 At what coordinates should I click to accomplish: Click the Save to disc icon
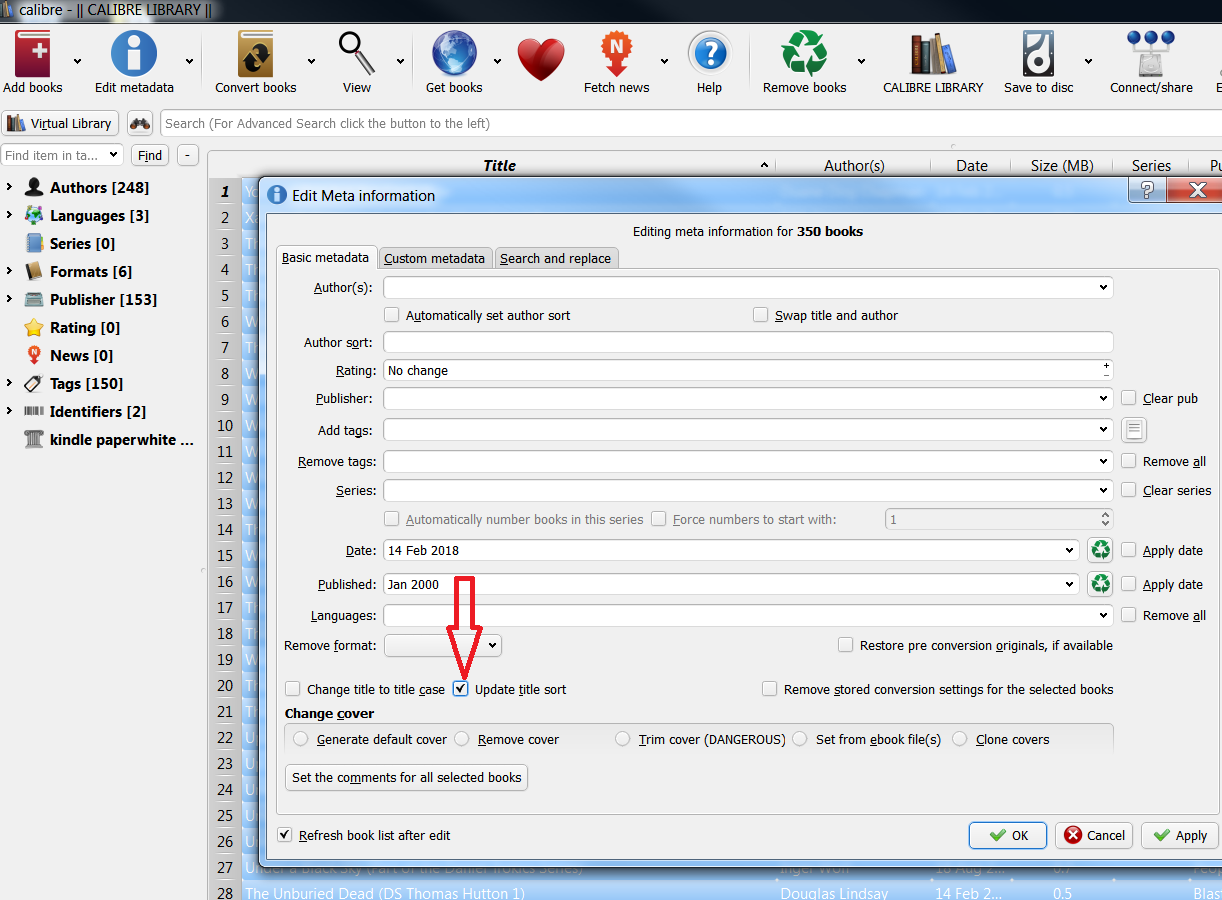tap(1038, 53)
